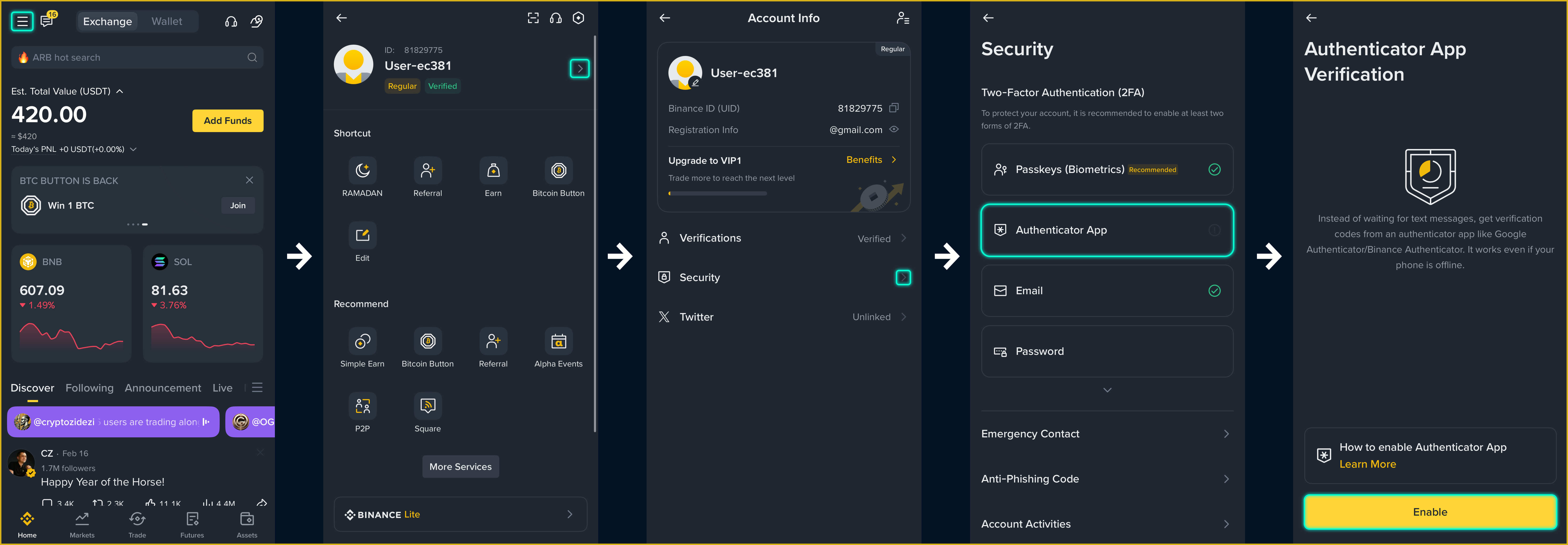Expand the Today's PNL dropdown arrow
Image resolution: width=1568 pixels, height=545 pixels.
pyautogui.click(x=133, y=149)
